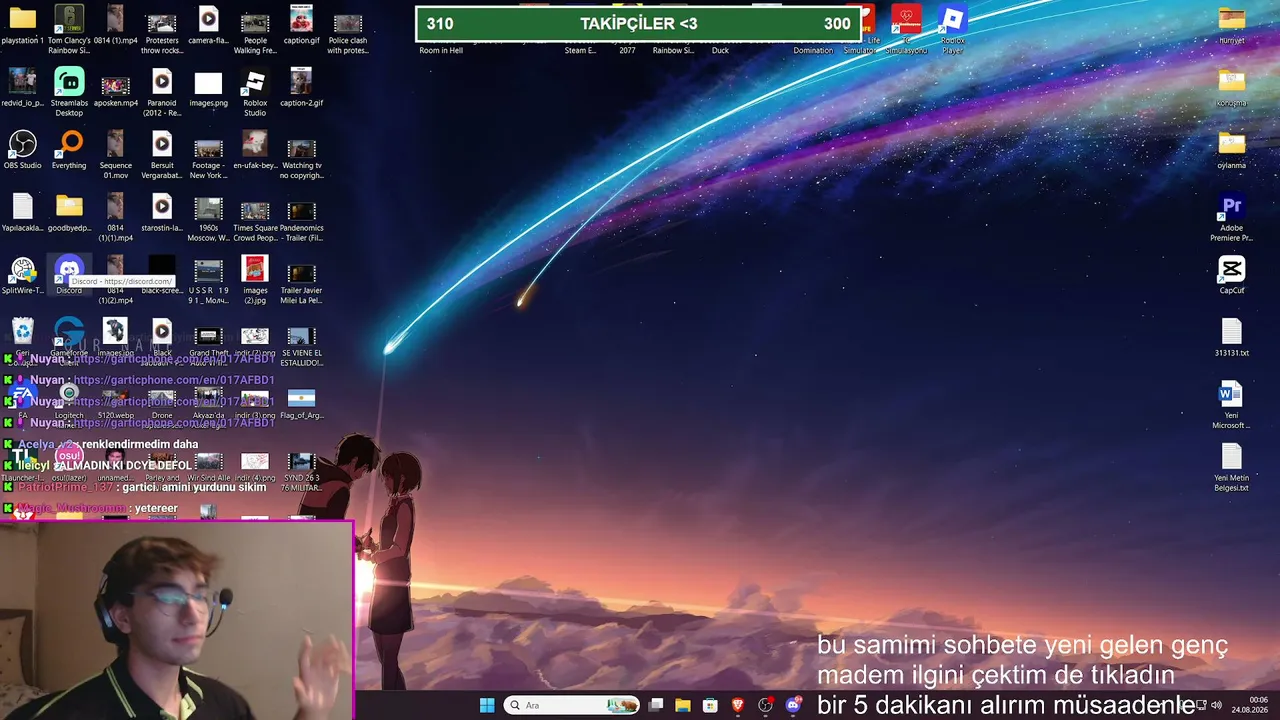Select the Flag_of_Argentina image file
Image resolution: width=1280 pixels, height=720 pixels.
301,404
